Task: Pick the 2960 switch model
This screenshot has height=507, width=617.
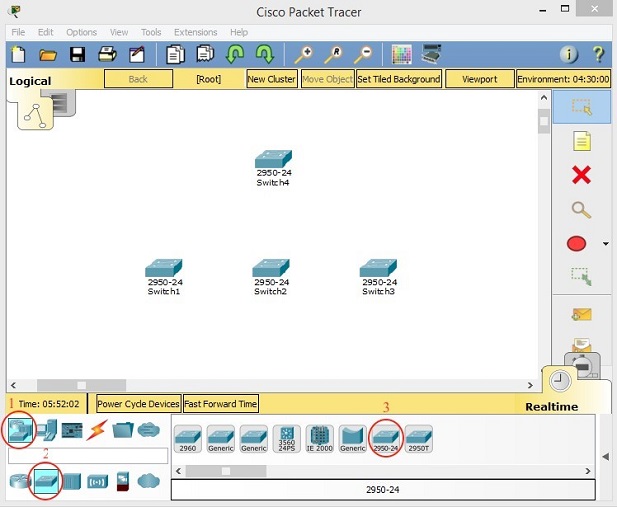Action: [x=188, y=439]
